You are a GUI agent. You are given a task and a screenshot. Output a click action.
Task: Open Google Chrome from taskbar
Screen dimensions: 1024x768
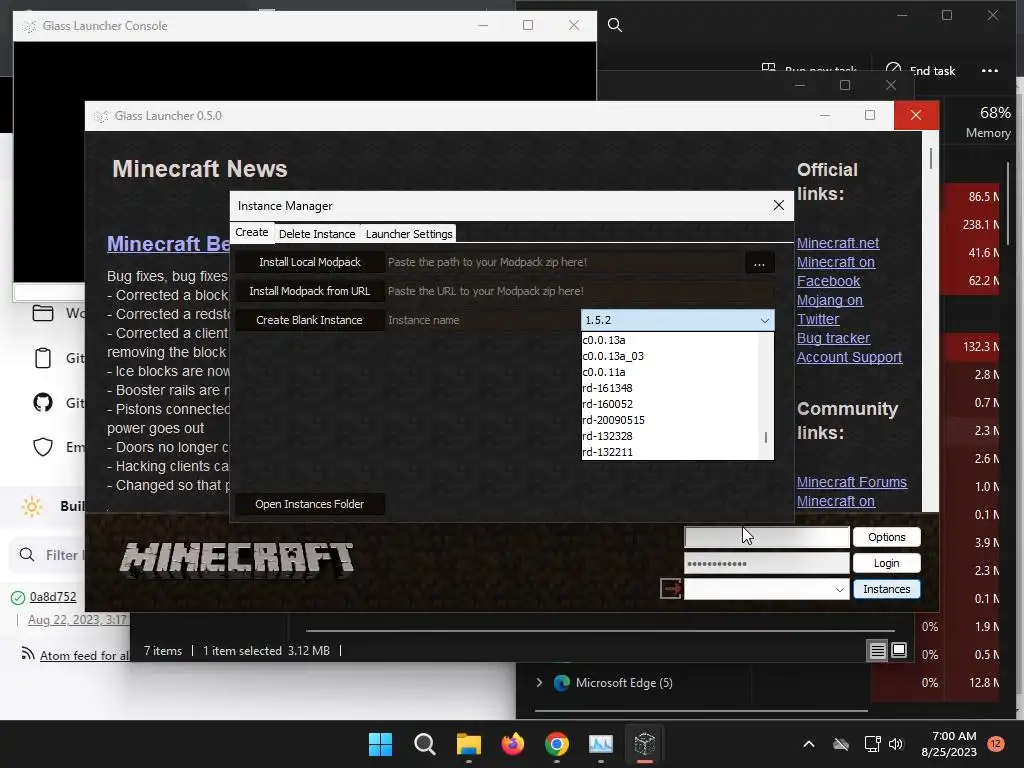click(556, 744)
